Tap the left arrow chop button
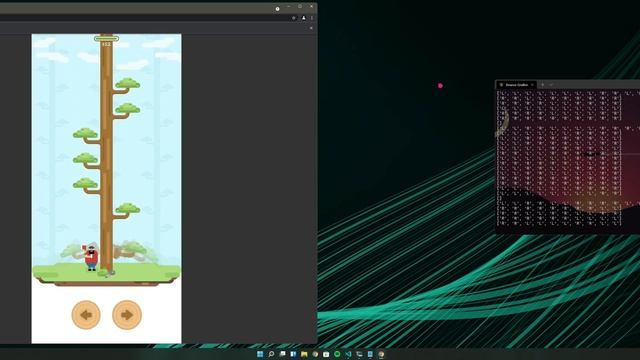Screen dimensions: 640x360 point(86,315)
